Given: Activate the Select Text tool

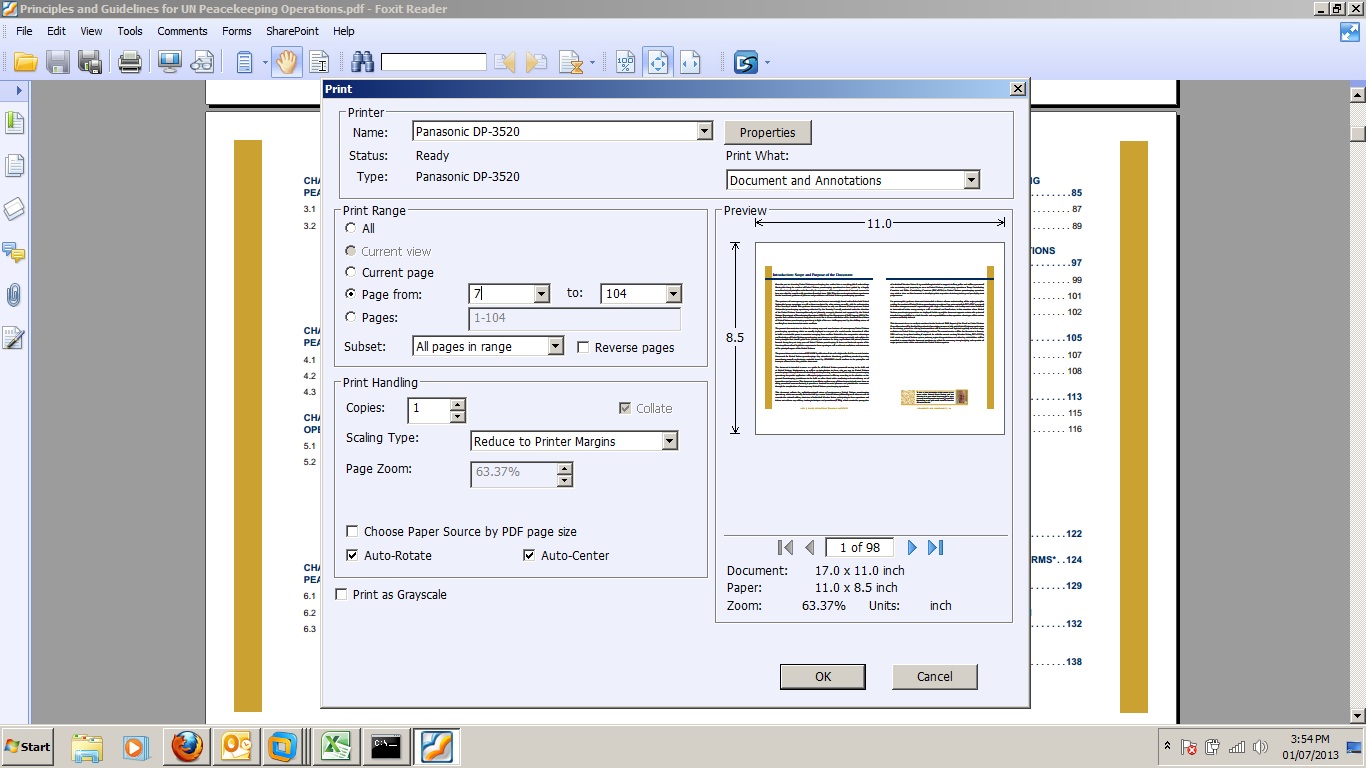Looking at the screenshot, I should pyautogui.click(x=319, y=61).
